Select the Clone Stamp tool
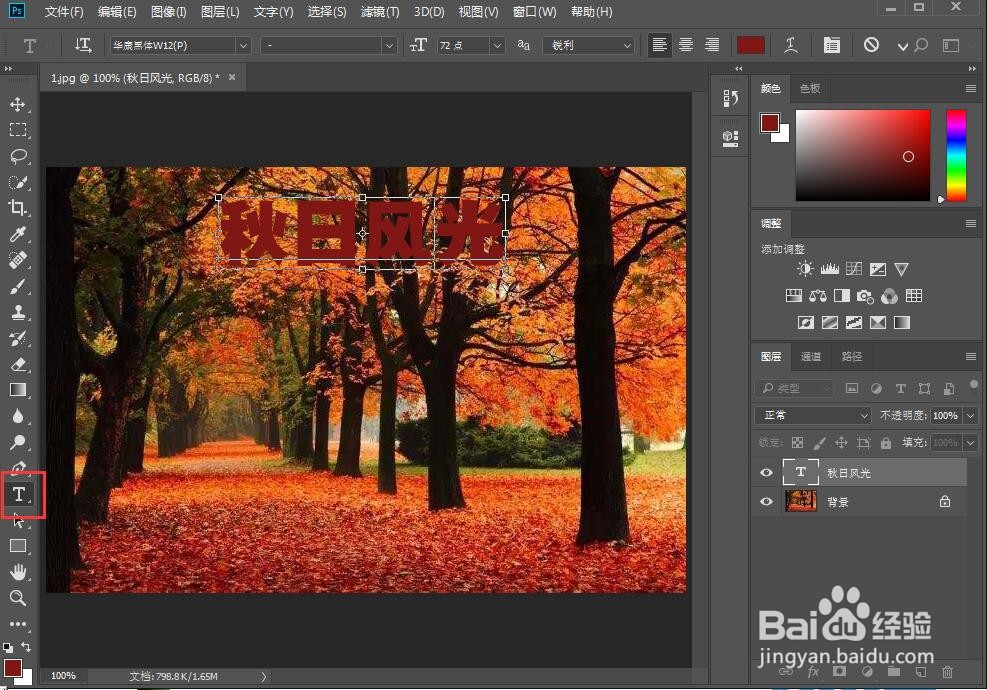Image resolution: width=987 pixels, height=690 pixels. click(x=18, y=312)
